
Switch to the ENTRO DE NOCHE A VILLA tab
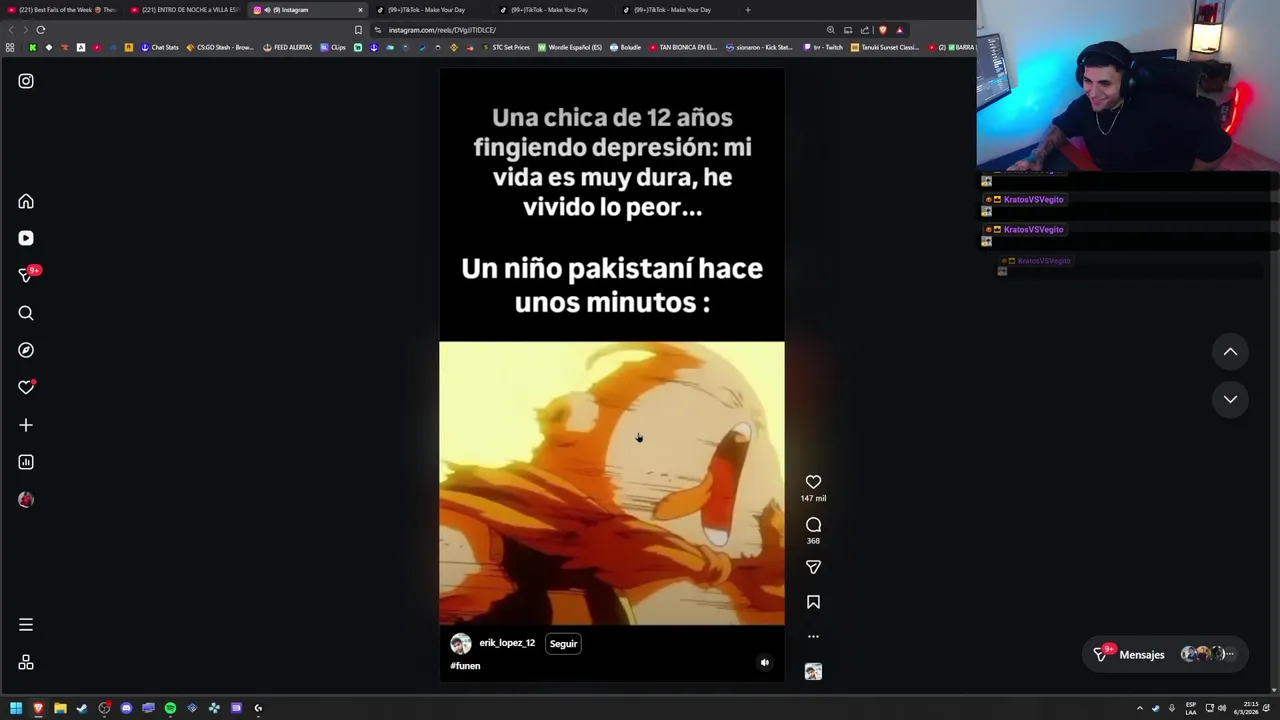(185, 10)
